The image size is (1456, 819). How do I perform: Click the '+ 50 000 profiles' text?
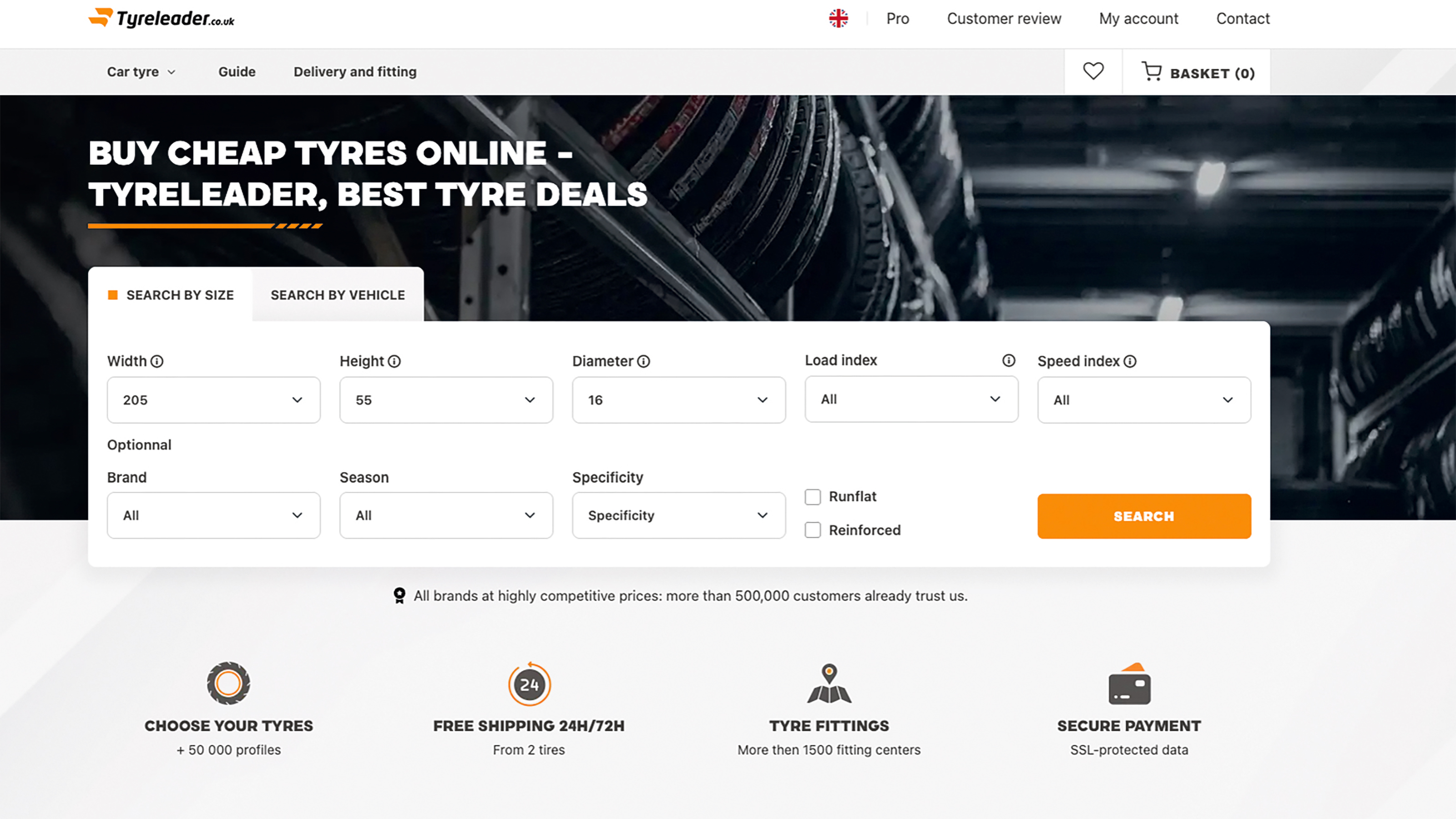pyautogui.click(x=228, y=749)
